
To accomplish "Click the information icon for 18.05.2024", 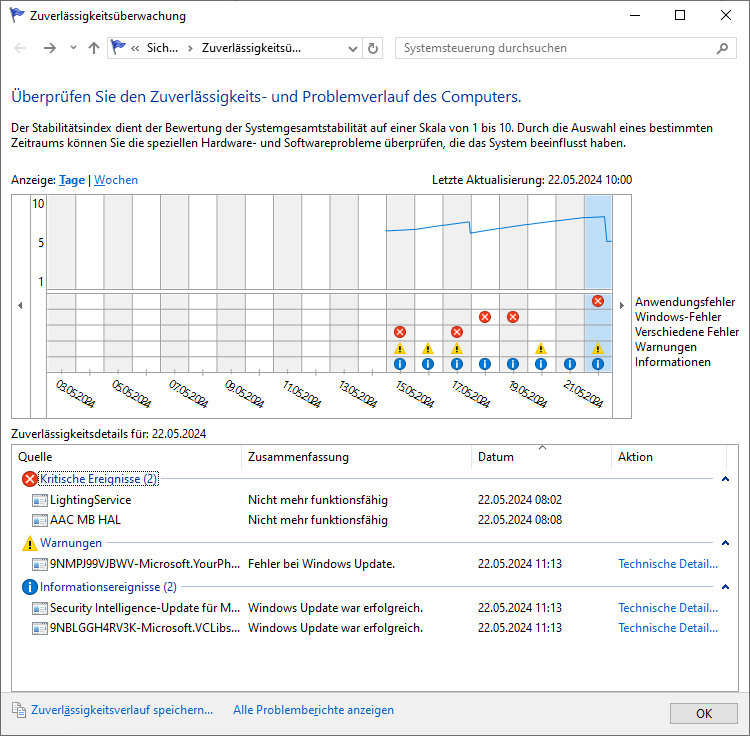I will click(485, 364).
